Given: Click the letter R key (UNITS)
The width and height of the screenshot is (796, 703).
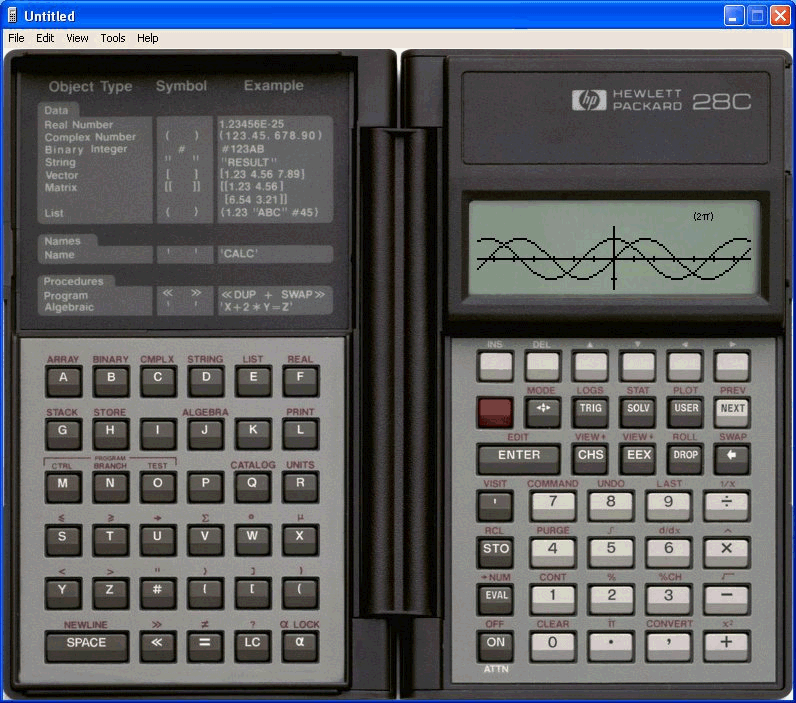Looking at the screenshot, I should pyautogui.click(x=300, y=487).
